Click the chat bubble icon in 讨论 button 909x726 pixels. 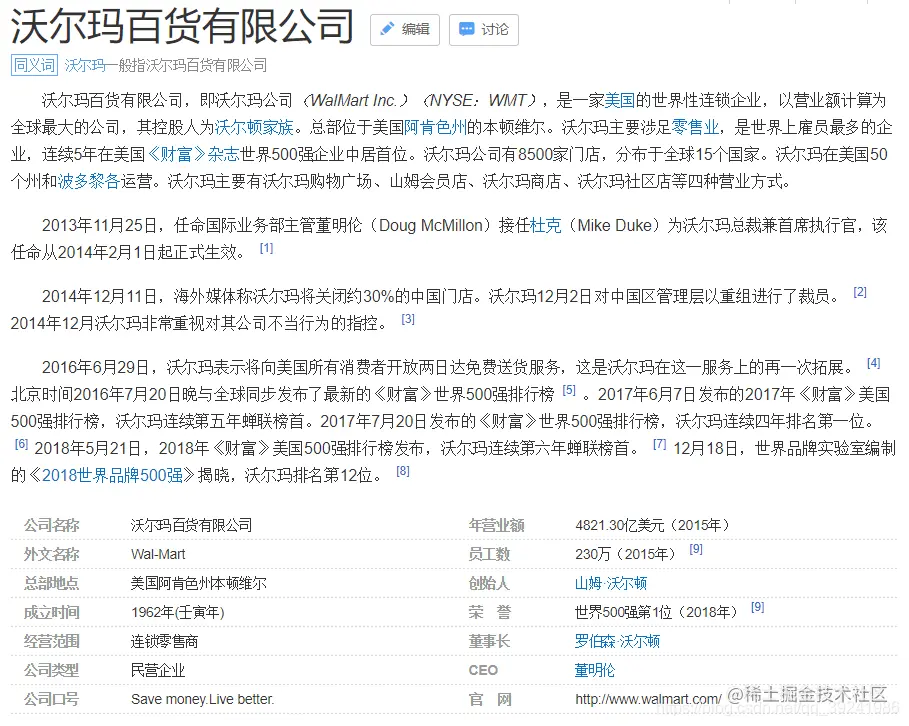point(466,29)
